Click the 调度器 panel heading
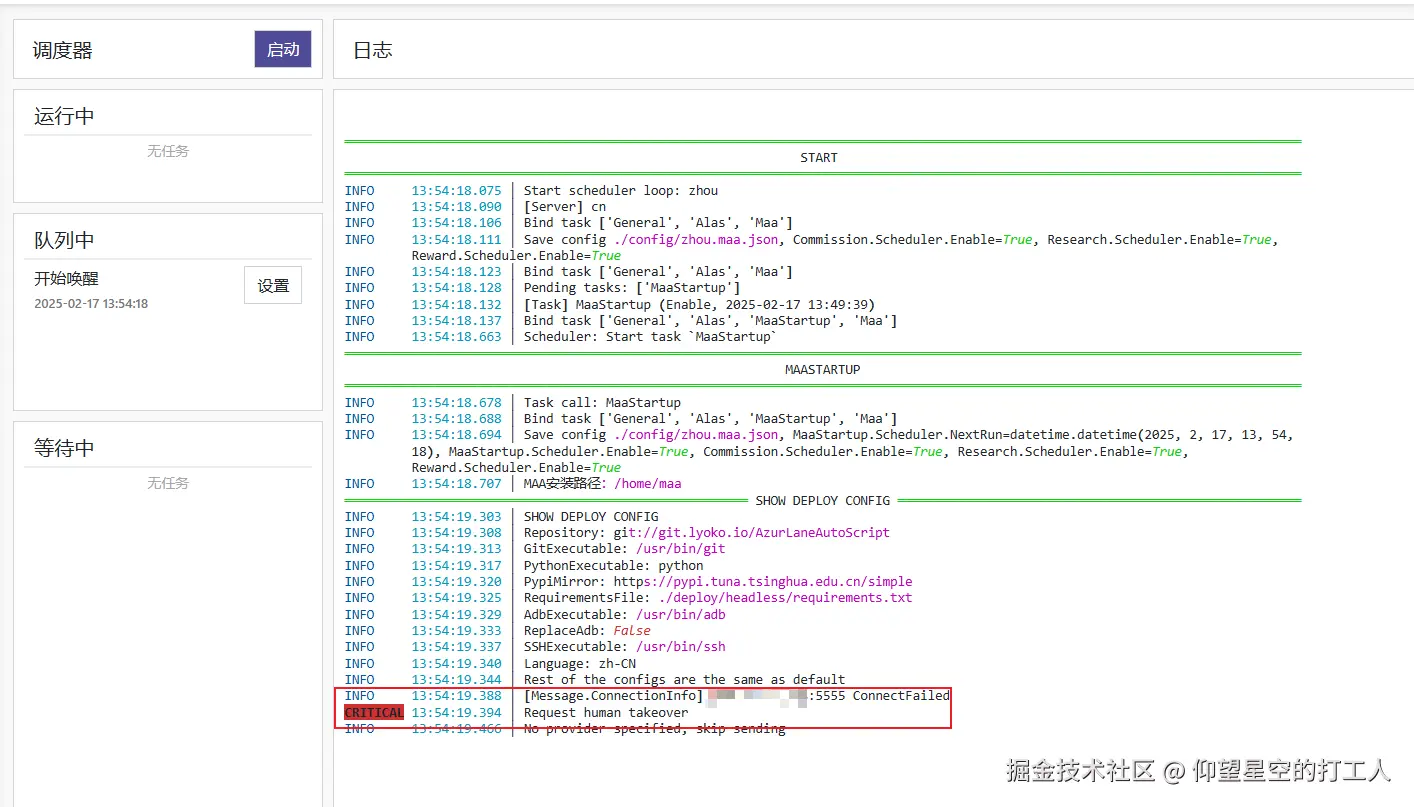This screenshot has height=807, width=1414. (63, 50)
